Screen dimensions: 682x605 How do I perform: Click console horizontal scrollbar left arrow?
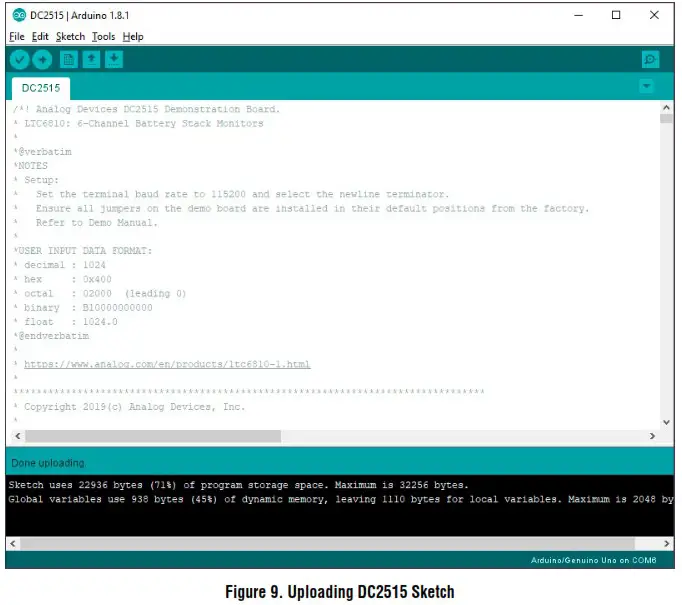pyautogui.click(x=13, y=543)
